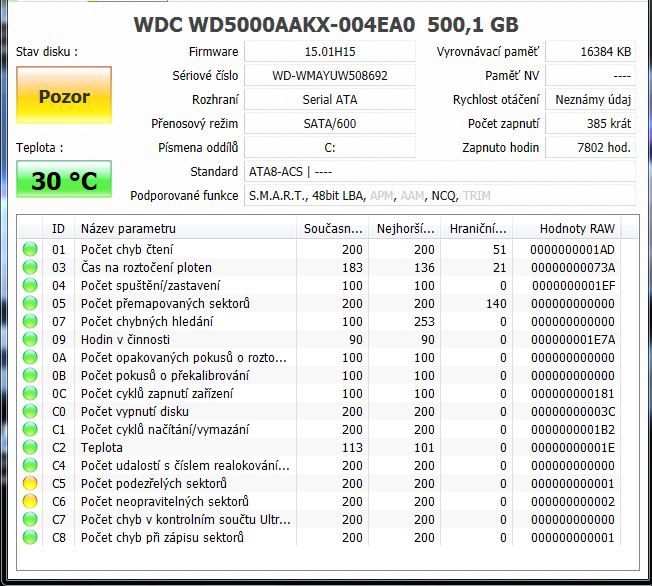Select the row Počet chyb při zápisu sektorů
Image resolution: width=652 pixels, height=586 pixels.
tap(319, 537)
